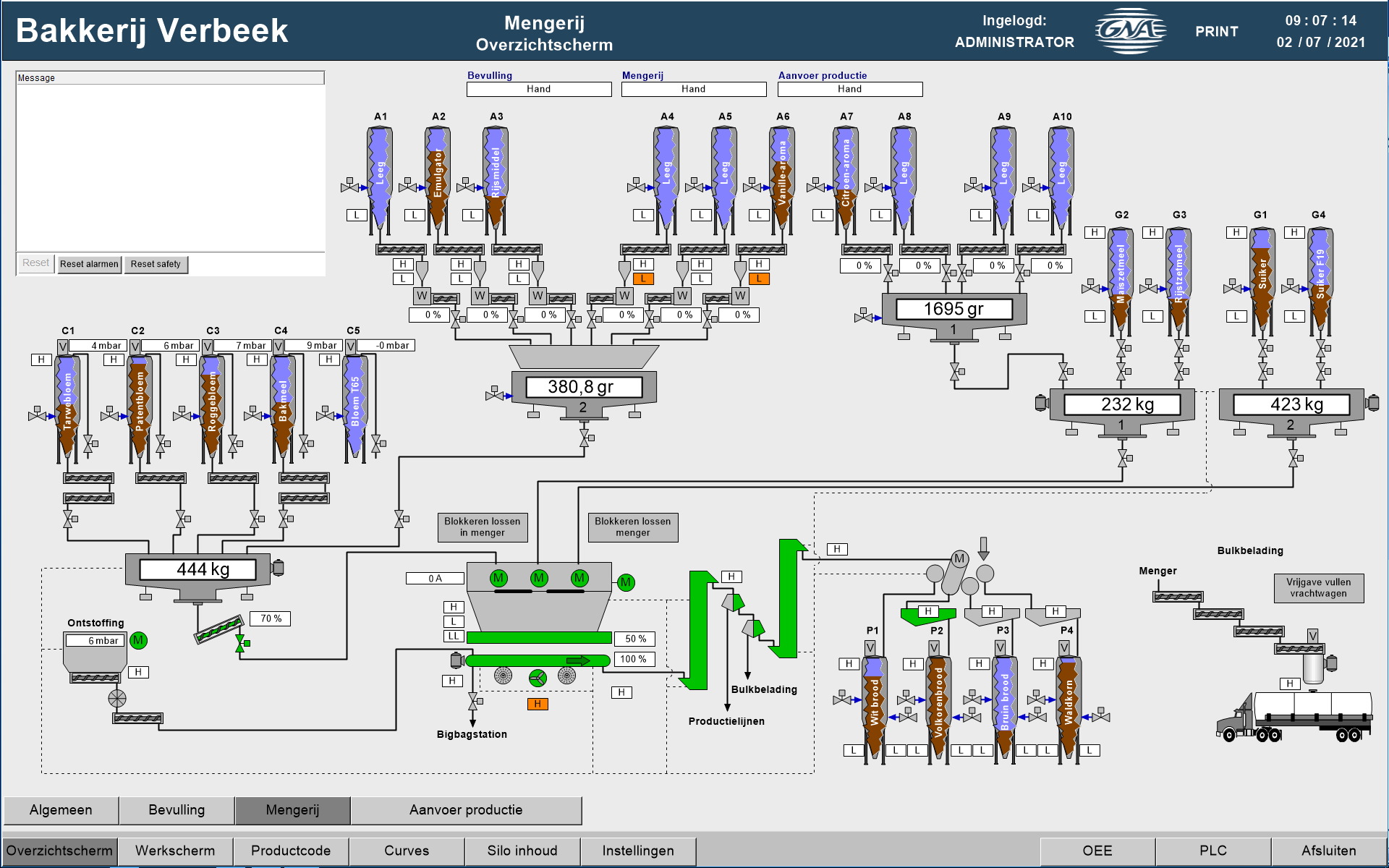Go to Productcode screen
1389x868 pixels.
point(291,851)
